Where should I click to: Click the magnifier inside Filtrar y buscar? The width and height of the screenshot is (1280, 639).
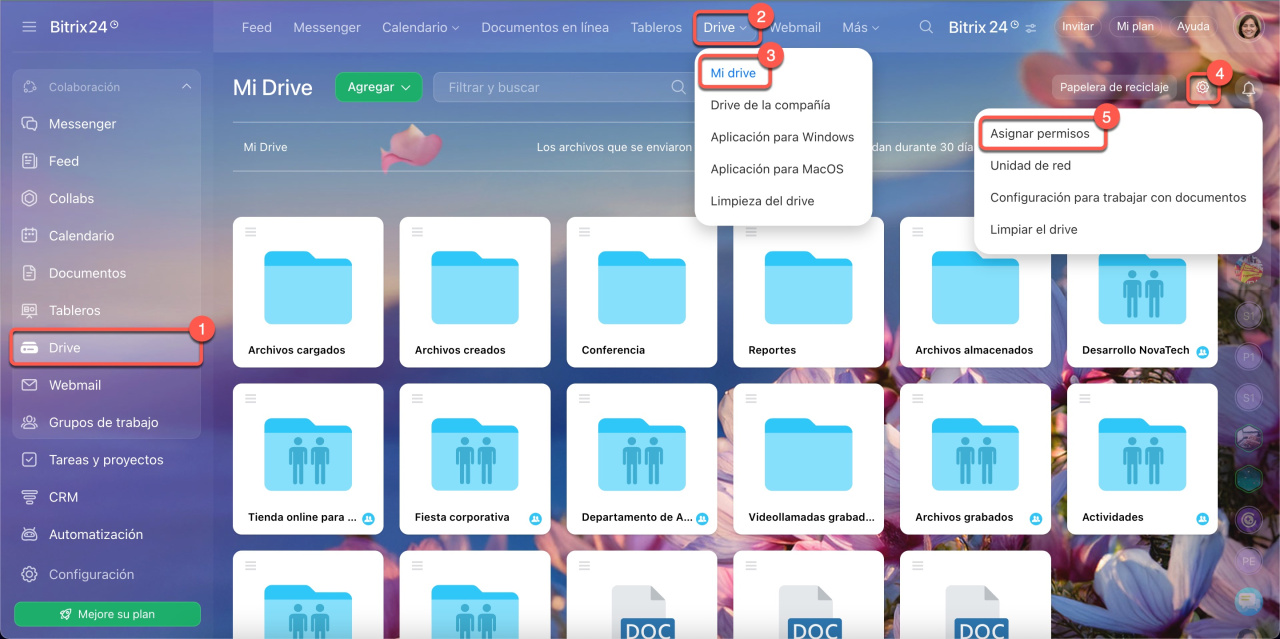tap(678, 87)
